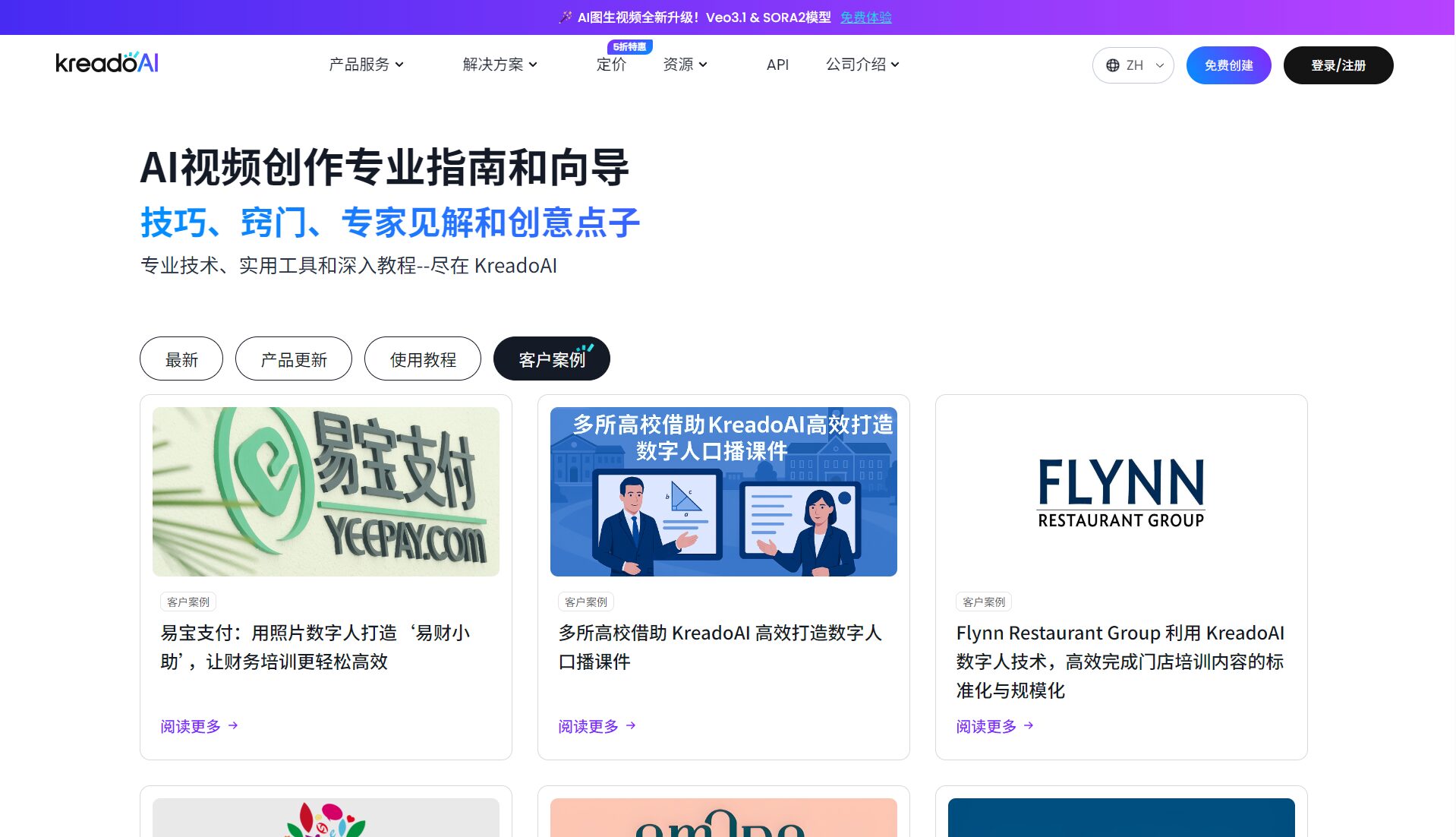The image size is (1456, 837).
Task: Open the 定价 pricing page
Action: click(611, 65)
